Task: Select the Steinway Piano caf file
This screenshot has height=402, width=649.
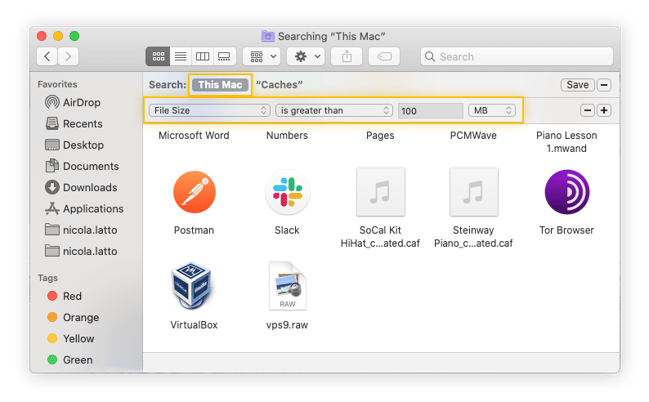Action: tap(474, 192)
